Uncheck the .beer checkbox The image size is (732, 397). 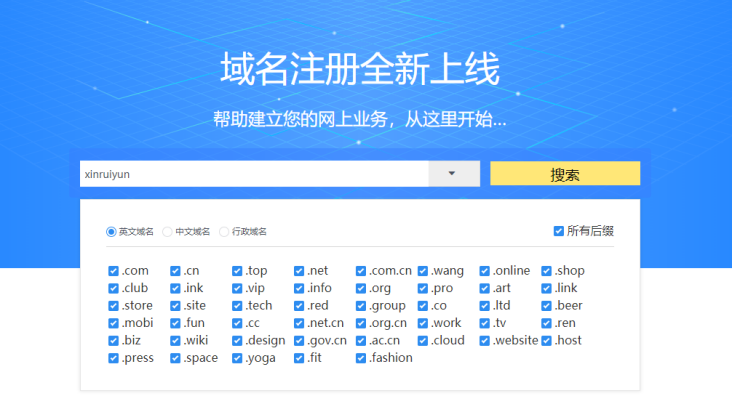pos(546,306)
